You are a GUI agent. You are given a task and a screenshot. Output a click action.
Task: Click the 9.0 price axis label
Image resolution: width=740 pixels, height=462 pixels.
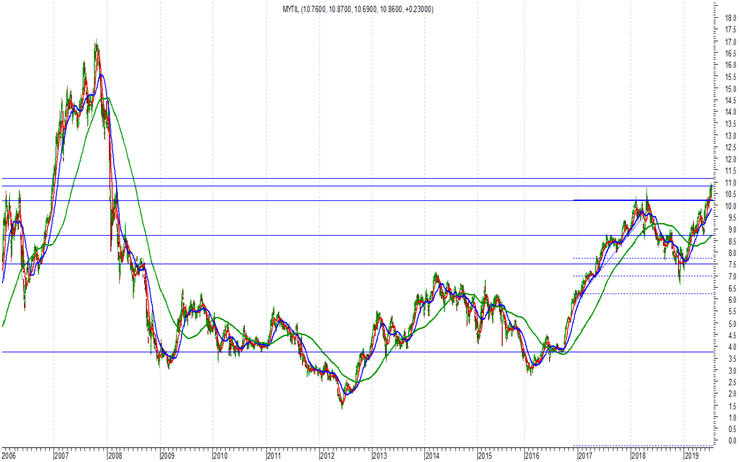(x=732, y=229)
